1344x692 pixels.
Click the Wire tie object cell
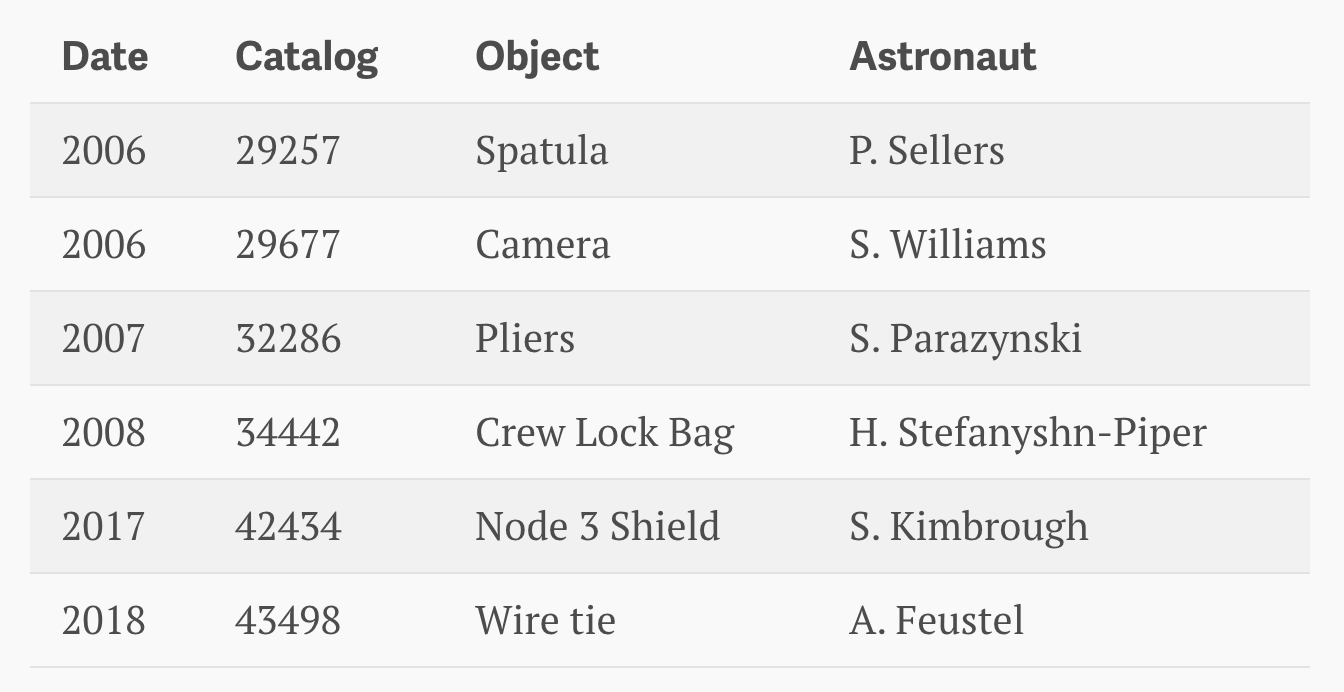click(545, 621)
